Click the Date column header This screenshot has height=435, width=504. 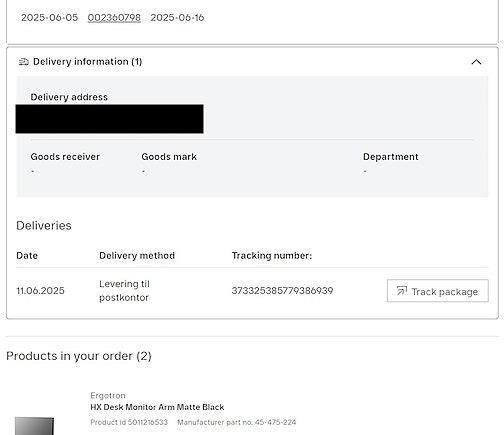pyautogui.click(x=27, y=256)
